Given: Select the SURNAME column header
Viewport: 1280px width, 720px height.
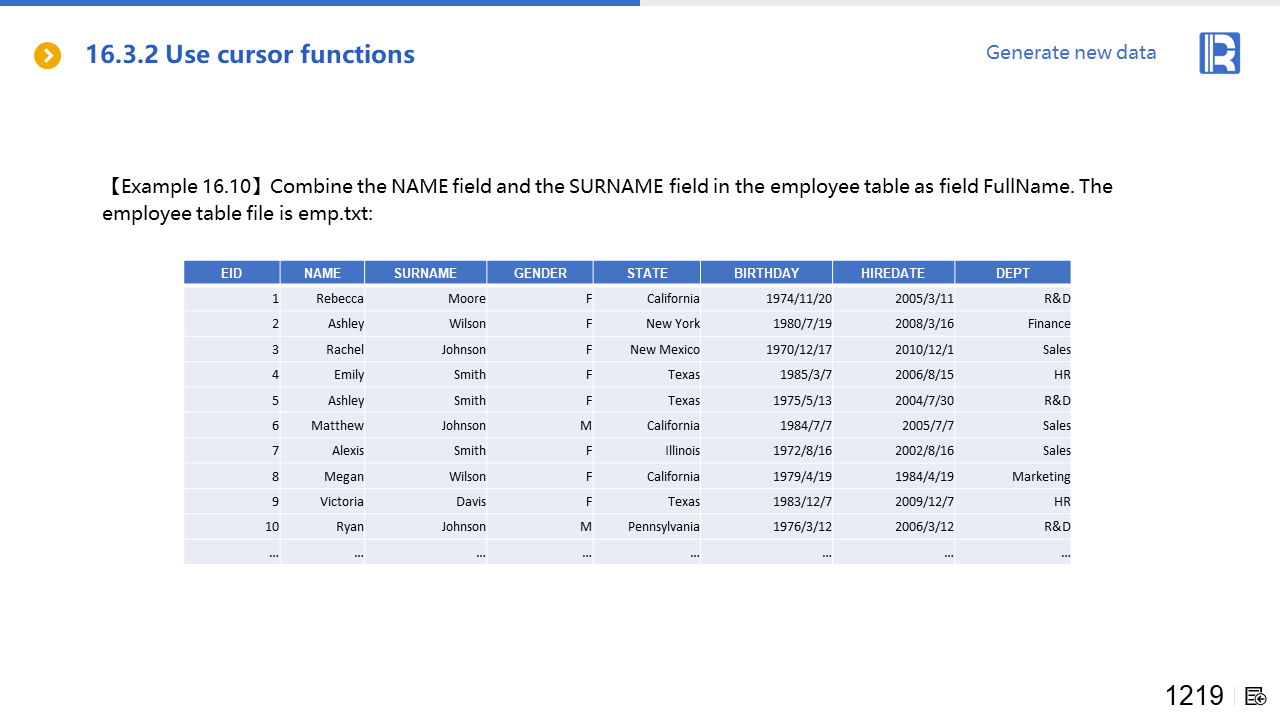Looking at the screenshot, I should pos(425,273).
